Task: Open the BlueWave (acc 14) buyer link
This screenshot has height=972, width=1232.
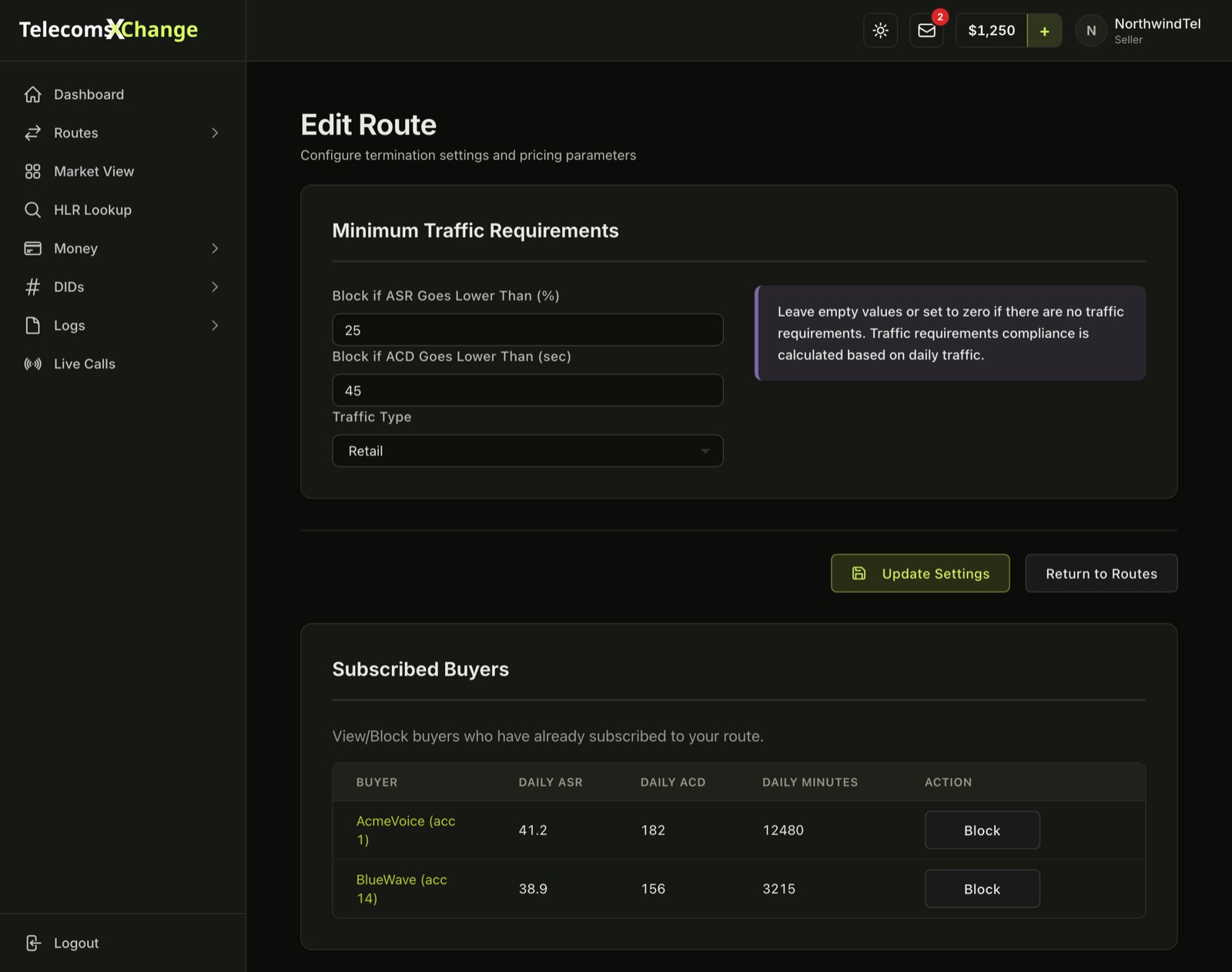Action: click(x=401, y=889)
